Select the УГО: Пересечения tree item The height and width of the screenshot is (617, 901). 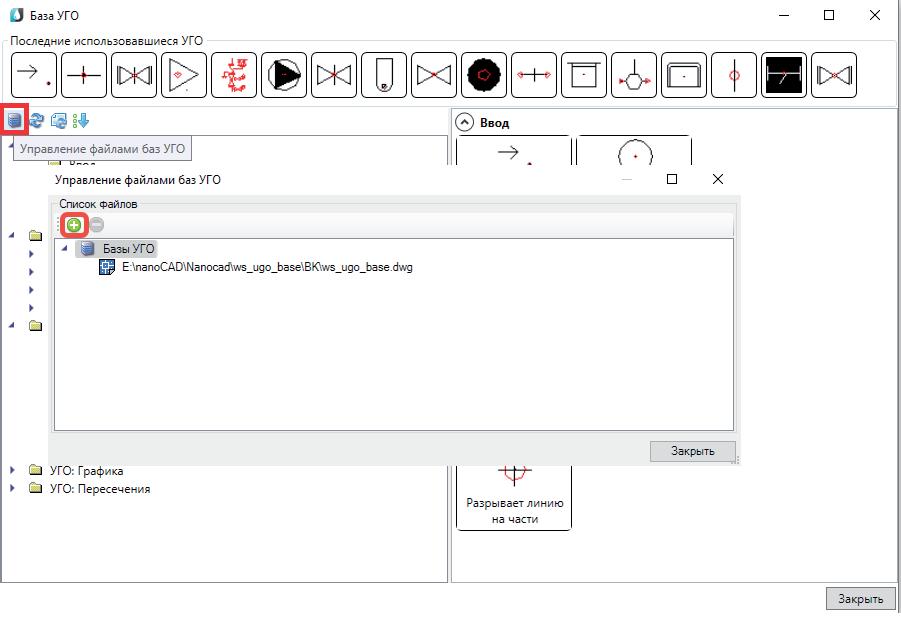pyautogui.click(x=100, y=489)
